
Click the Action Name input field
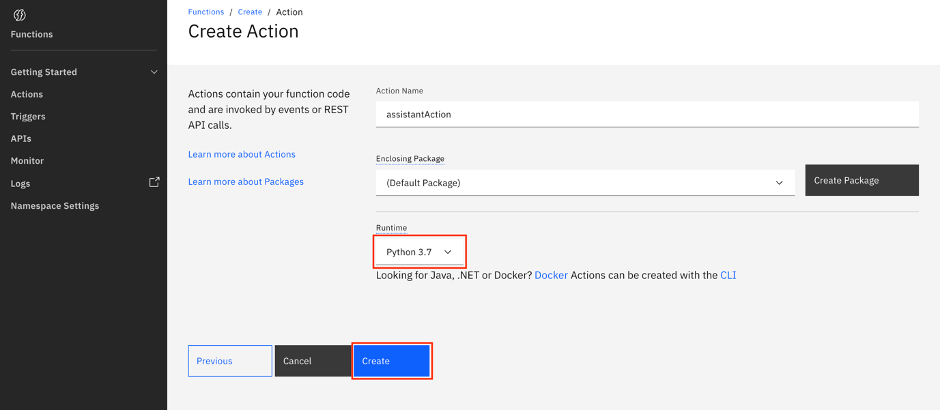coord(646,114)
